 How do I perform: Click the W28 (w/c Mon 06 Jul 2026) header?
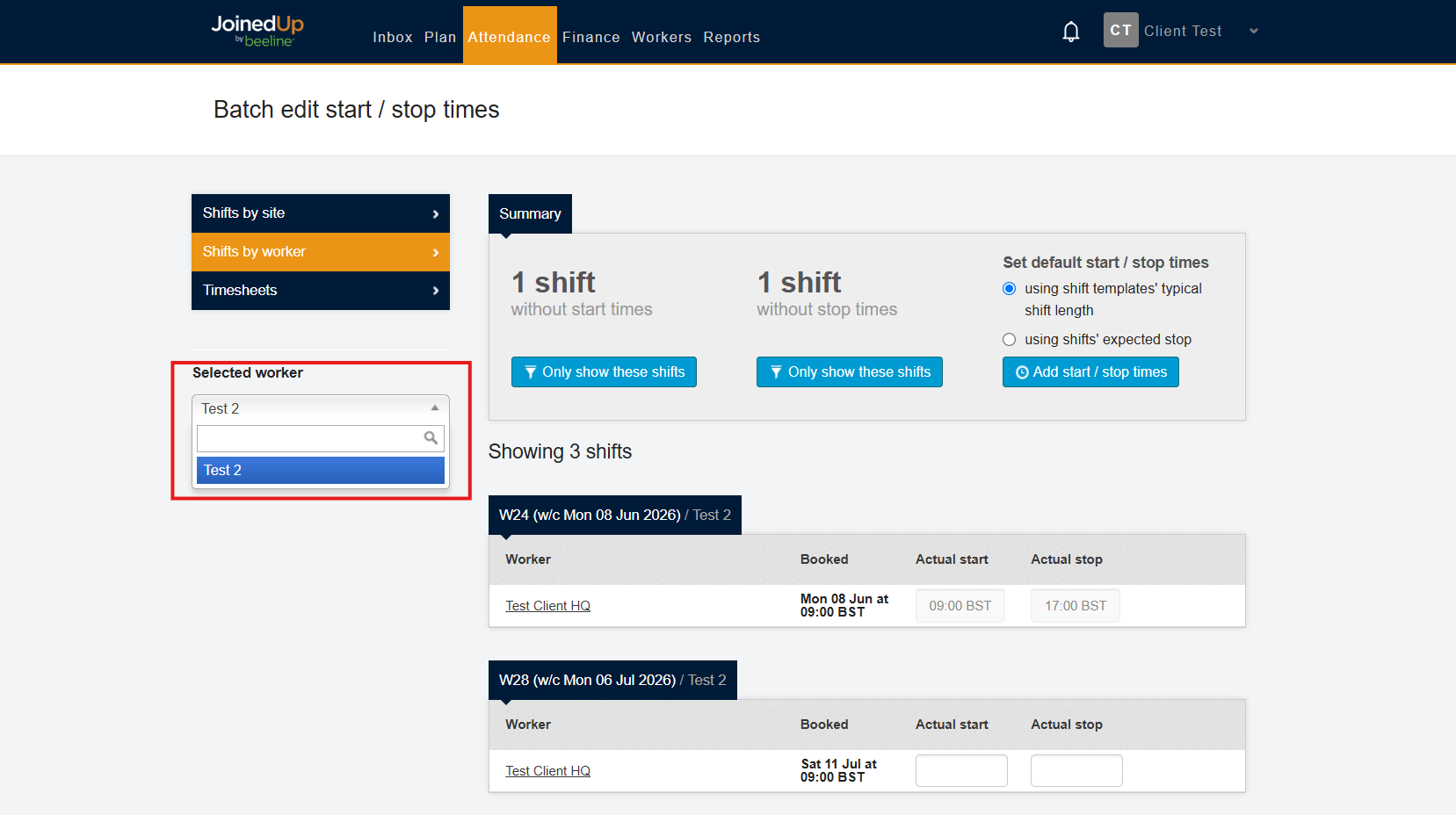612,681
